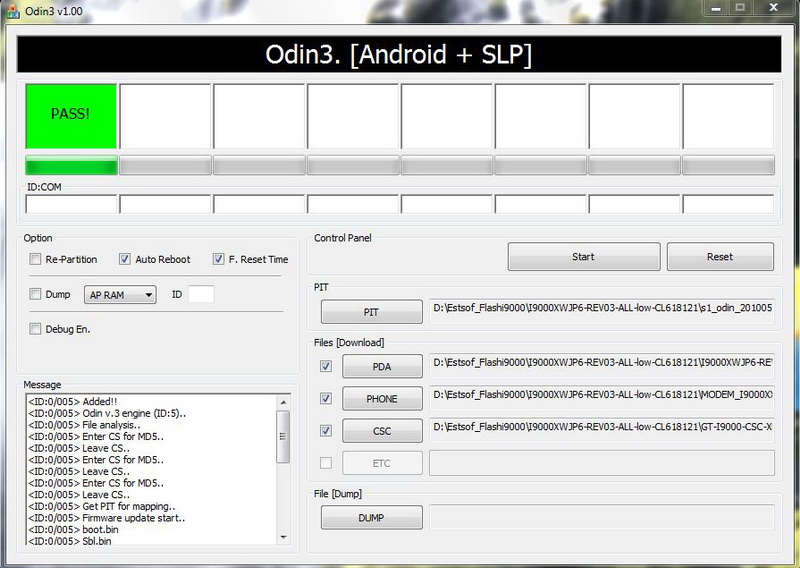Open the PIT file browser button
The width and height of the screenshot is (800, 568).
[x=371, y=312]
